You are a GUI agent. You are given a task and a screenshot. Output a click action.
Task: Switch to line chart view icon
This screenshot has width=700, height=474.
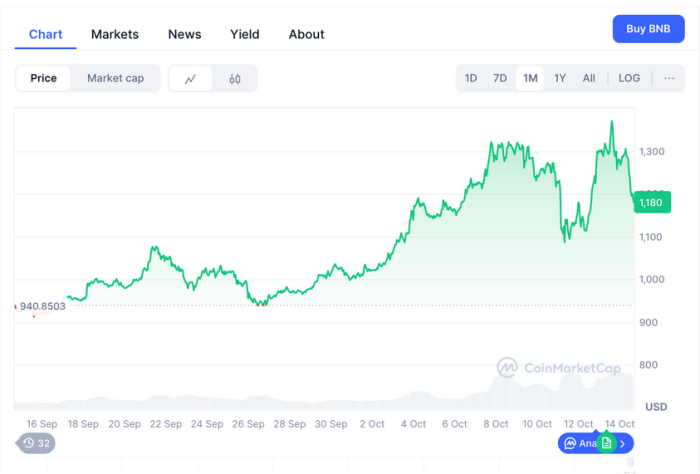pos(191,78)
